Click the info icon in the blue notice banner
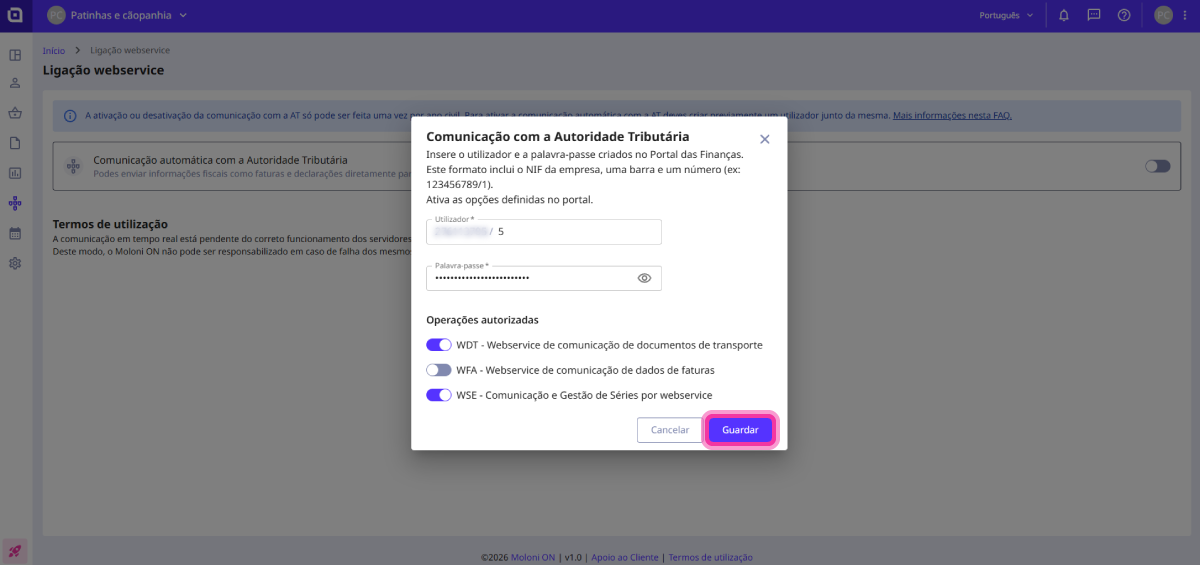 click(70, 116)
